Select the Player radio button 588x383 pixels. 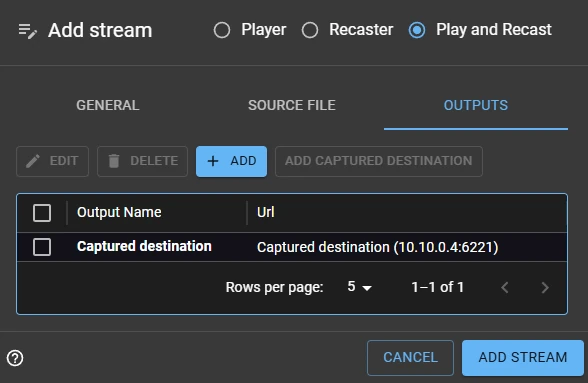click(222, 30)
